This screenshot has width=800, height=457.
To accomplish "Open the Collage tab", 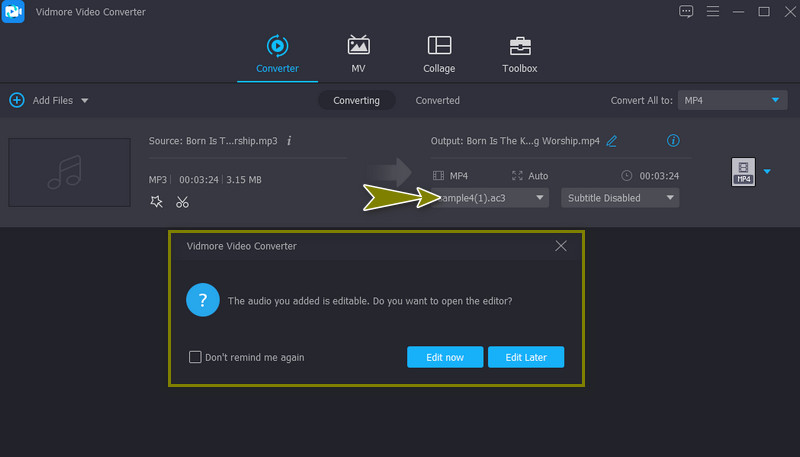I will coord(438,54).
